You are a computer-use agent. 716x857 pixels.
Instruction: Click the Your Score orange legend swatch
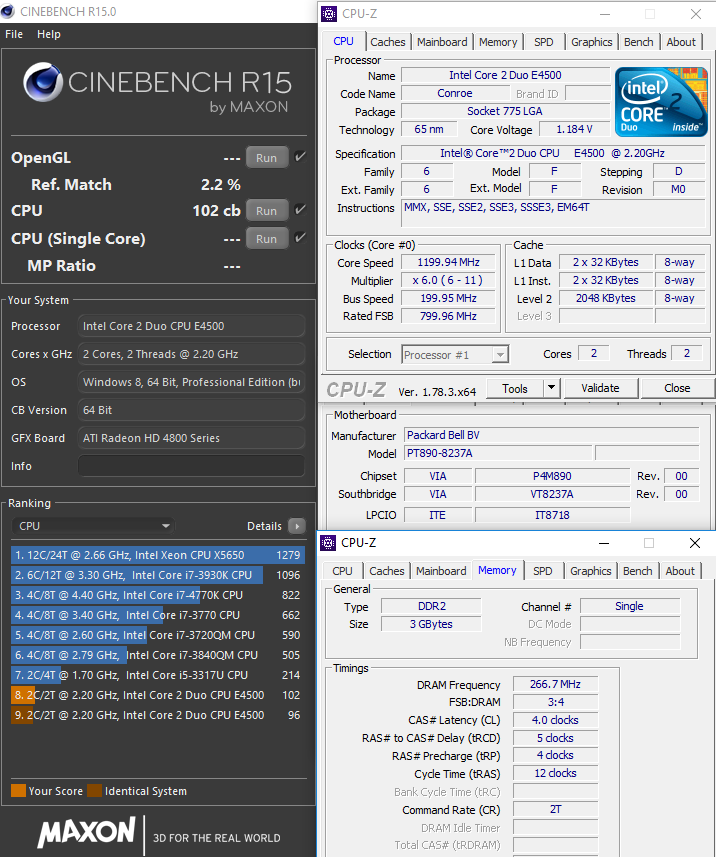[x=19, y=790]
